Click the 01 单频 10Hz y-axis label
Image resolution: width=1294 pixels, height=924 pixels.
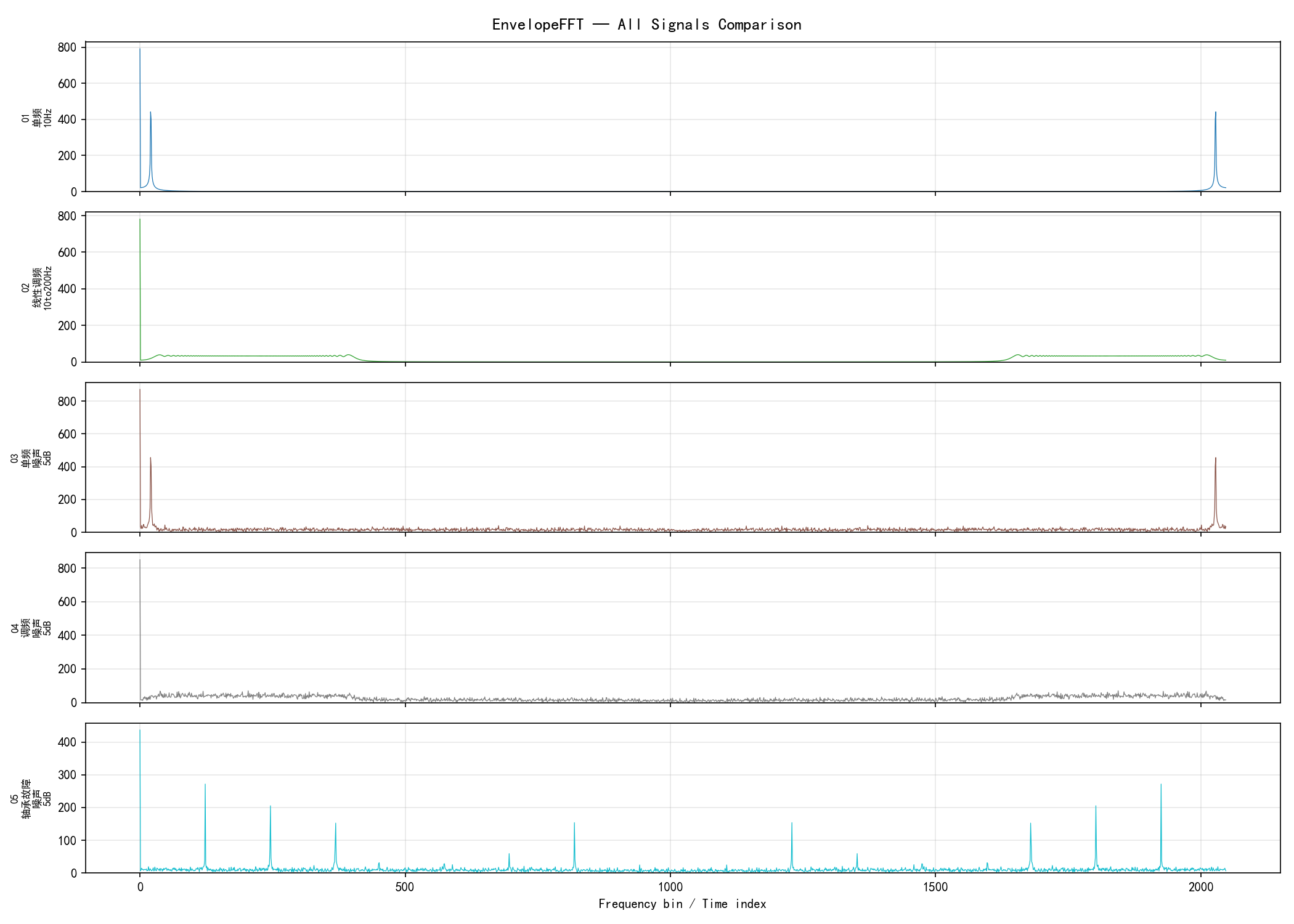coord(36,117)
